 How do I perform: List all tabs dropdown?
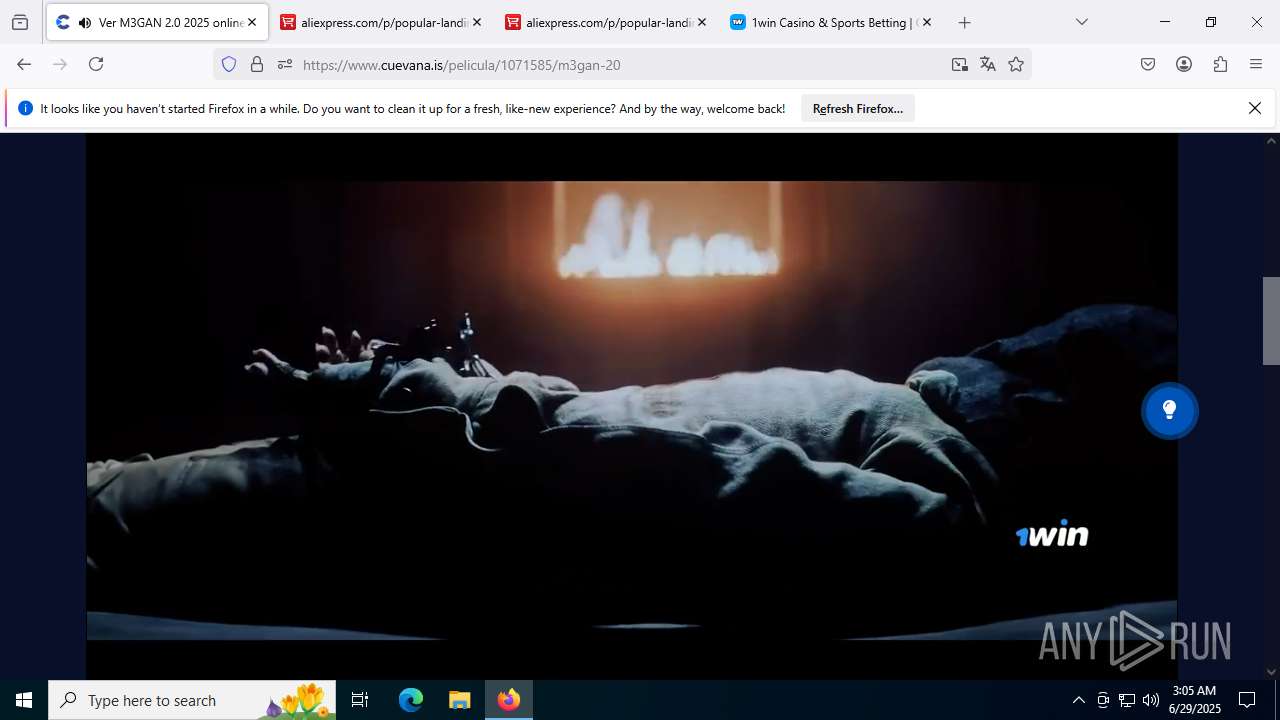pos(1082,22)
